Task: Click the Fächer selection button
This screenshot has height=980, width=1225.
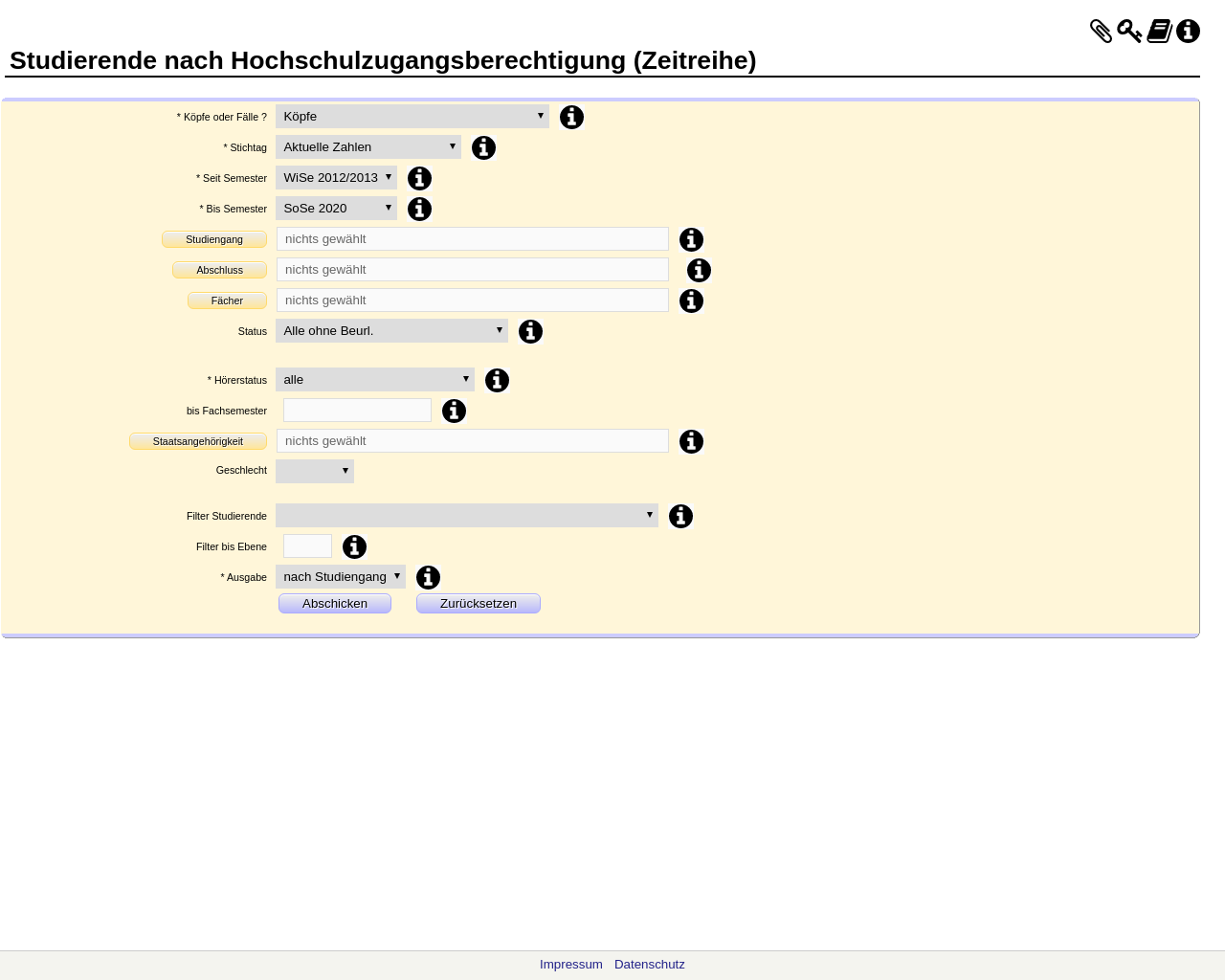Action: tap(227, 301)
